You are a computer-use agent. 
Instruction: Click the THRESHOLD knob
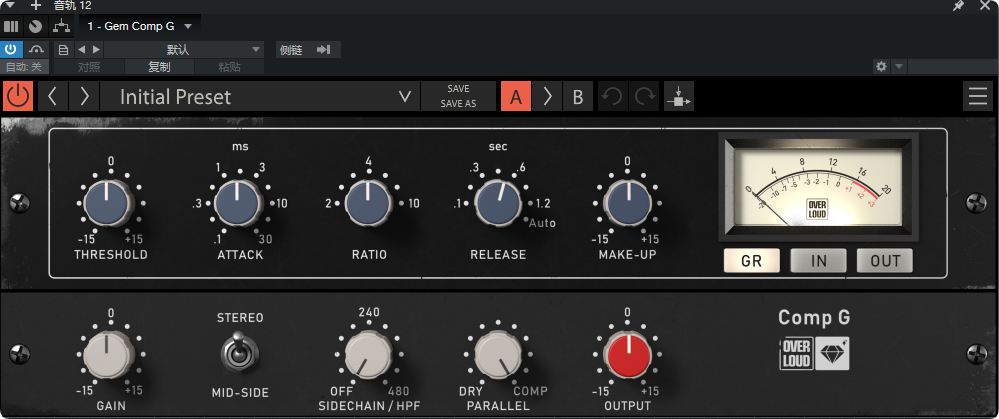pyautogui.click(x=107, y=203)
